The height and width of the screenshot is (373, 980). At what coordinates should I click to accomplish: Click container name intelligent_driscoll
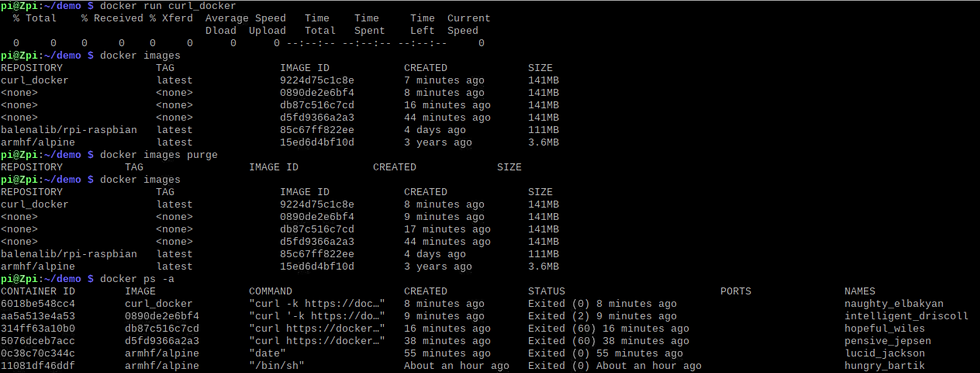pos(906,316)
